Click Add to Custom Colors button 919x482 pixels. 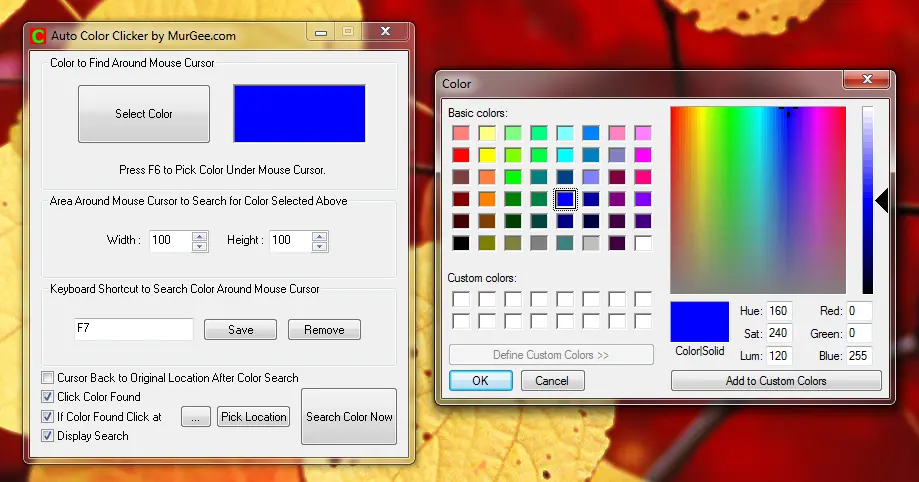point(776,381)
